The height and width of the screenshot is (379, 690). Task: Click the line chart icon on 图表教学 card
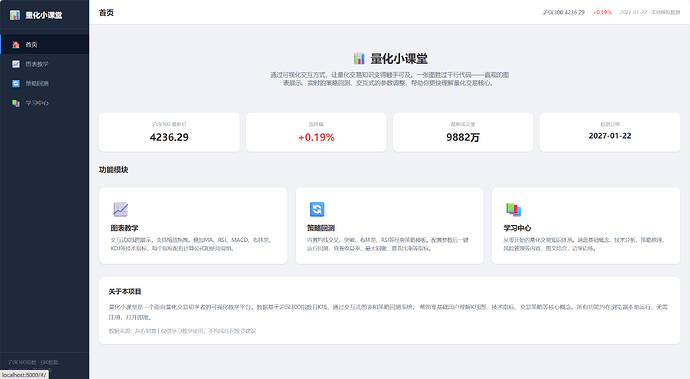(121, 210)
